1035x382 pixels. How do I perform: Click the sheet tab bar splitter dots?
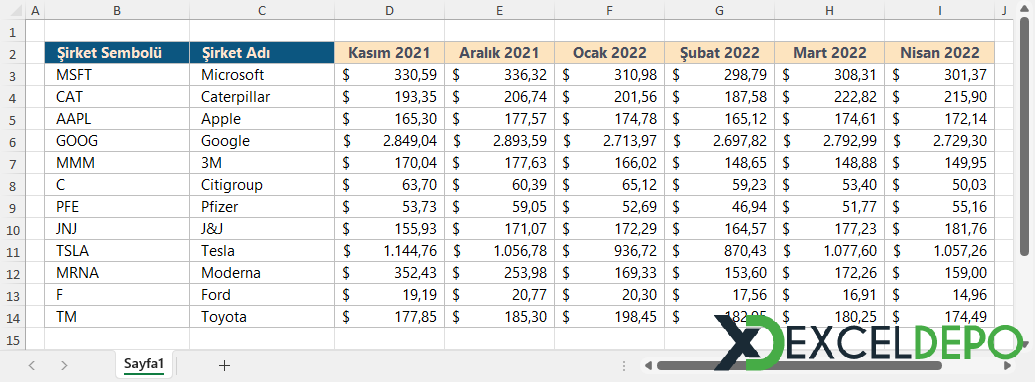[x=624, y=365]
